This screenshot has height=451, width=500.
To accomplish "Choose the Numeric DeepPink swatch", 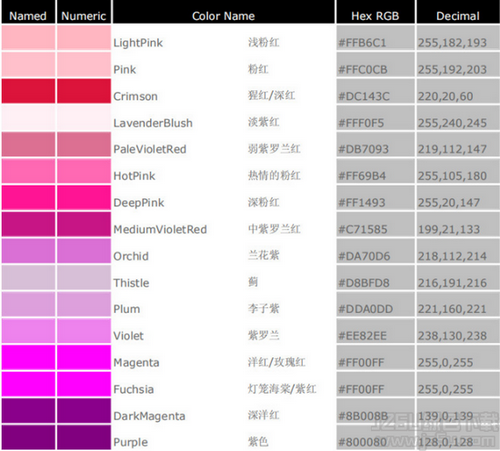I will pyautogui.click(x=84, y=198).
